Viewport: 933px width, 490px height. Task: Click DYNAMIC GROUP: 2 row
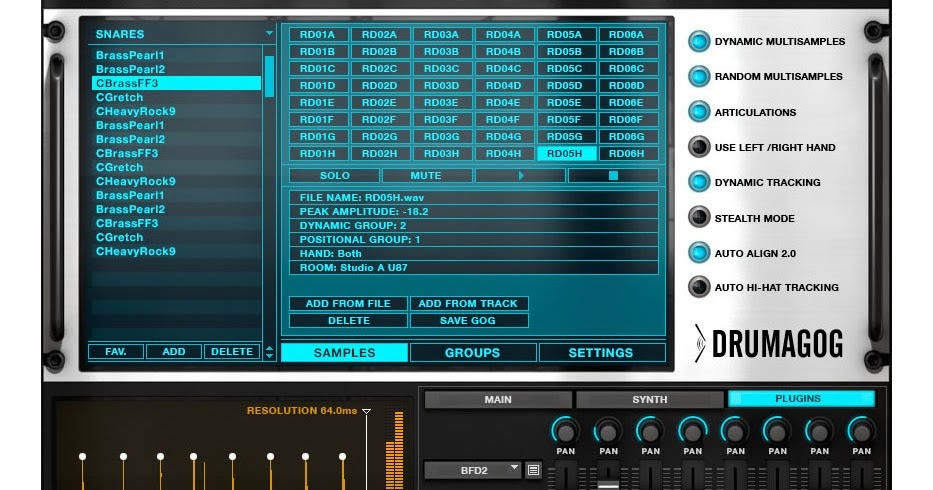pos(474,226)
